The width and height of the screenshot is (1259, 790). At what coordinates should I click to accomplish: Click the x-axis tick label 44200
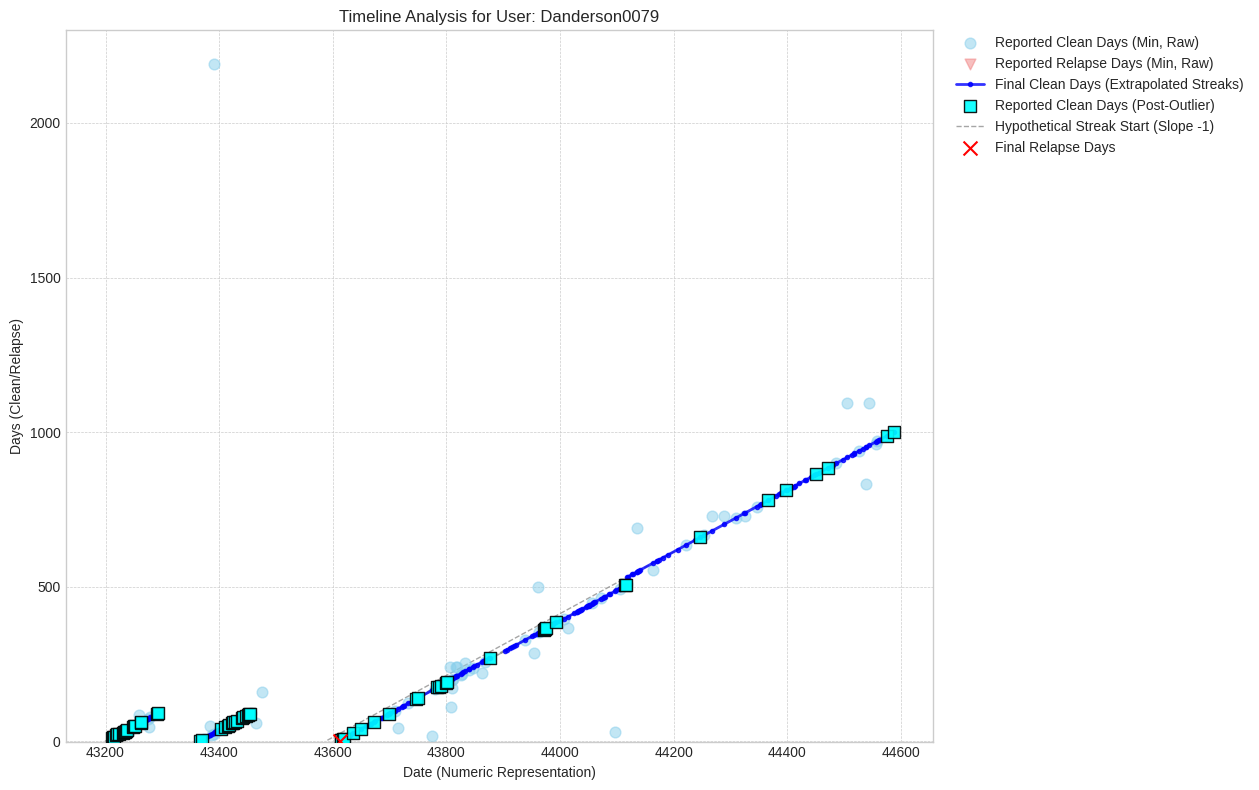[x=674, y=752]
